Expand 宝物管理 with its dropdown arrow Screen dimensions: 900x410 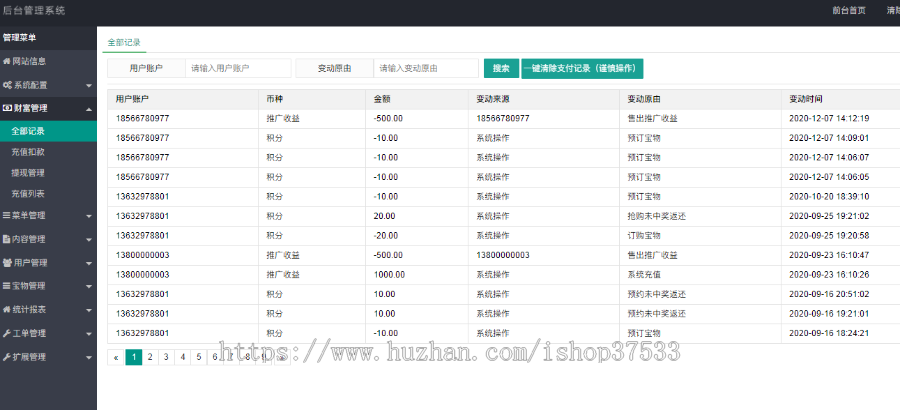pyautogui.click(x=89, y=286)
